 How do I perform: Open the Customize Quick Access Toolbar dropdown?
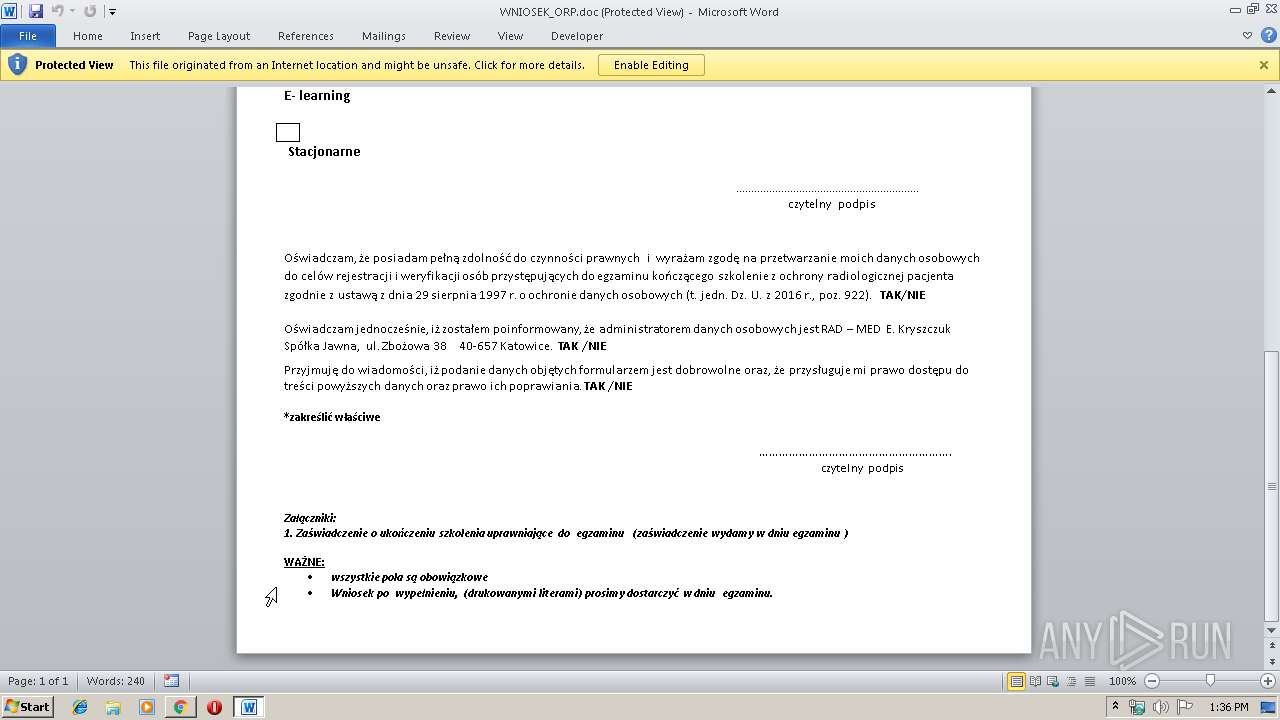112,12
